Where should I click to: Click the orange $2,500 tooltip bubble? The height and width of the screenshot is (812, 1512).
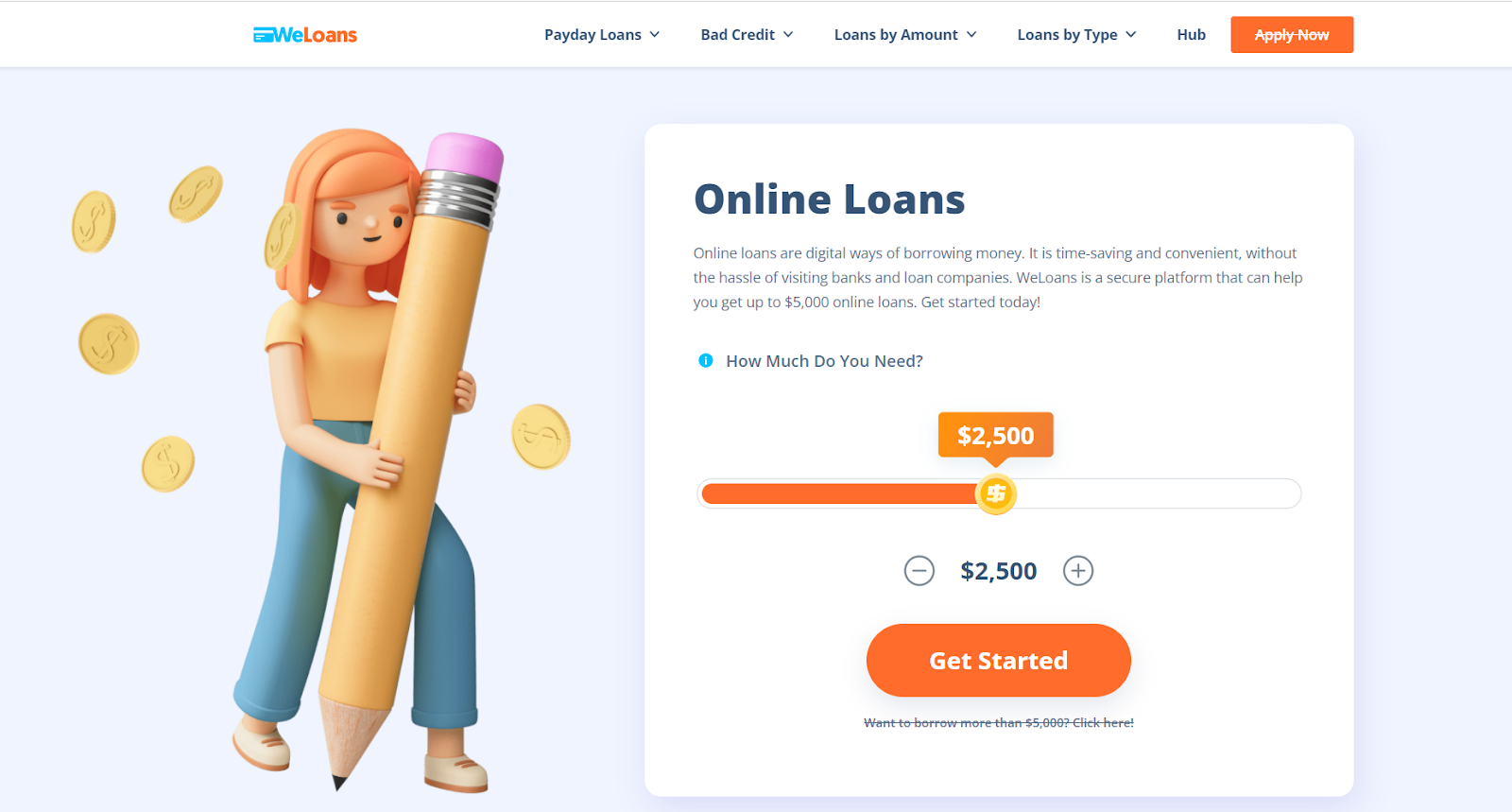[995, 435]
